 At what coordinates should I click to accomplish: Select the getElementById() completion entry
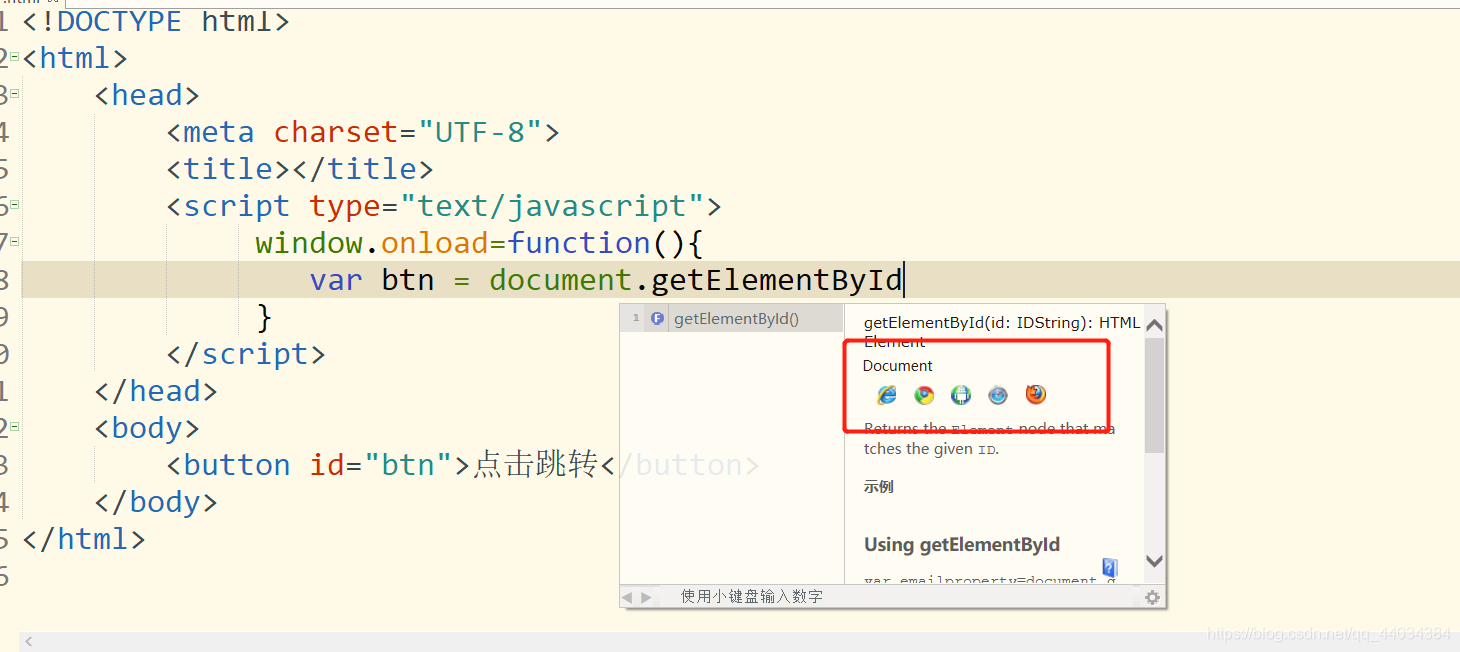point(737,318)
